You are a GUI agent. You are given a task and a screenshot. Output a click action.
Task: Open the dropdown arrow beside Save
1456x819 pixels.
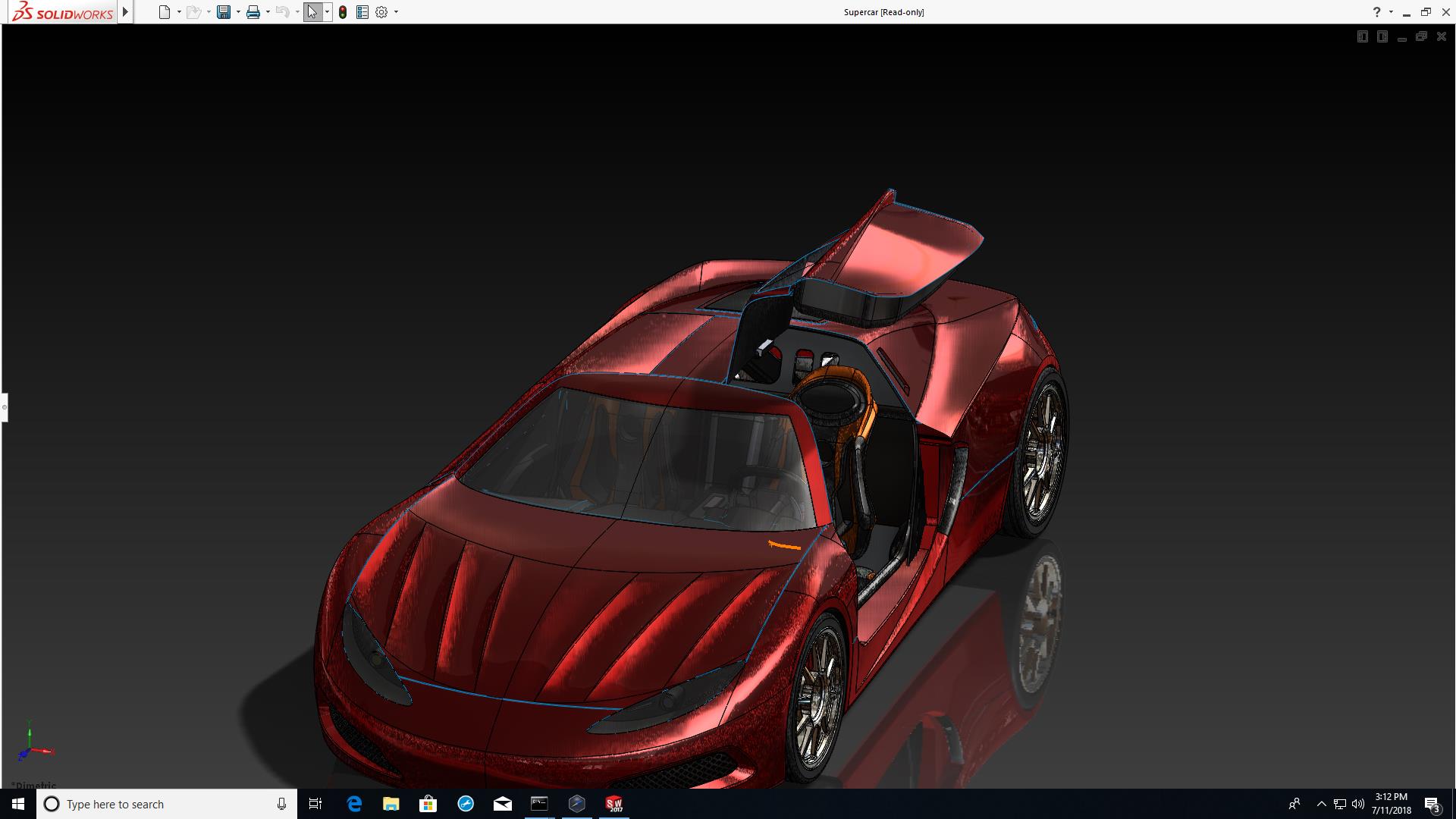tap(238, 12)
